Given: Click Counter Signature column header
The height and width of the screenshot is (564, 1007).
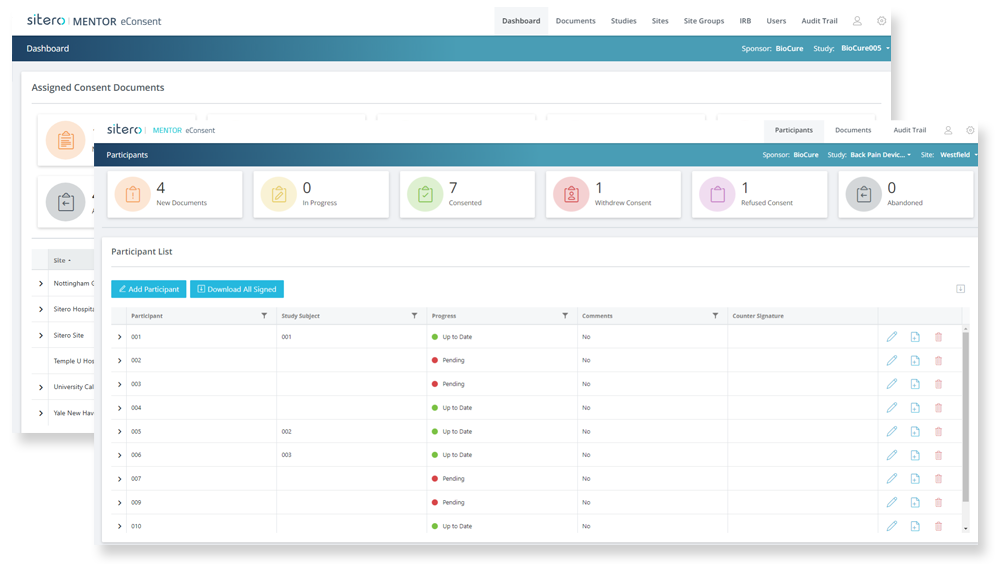Looking at the screenshot, I should pyautogui.click(x=758, y=316).
